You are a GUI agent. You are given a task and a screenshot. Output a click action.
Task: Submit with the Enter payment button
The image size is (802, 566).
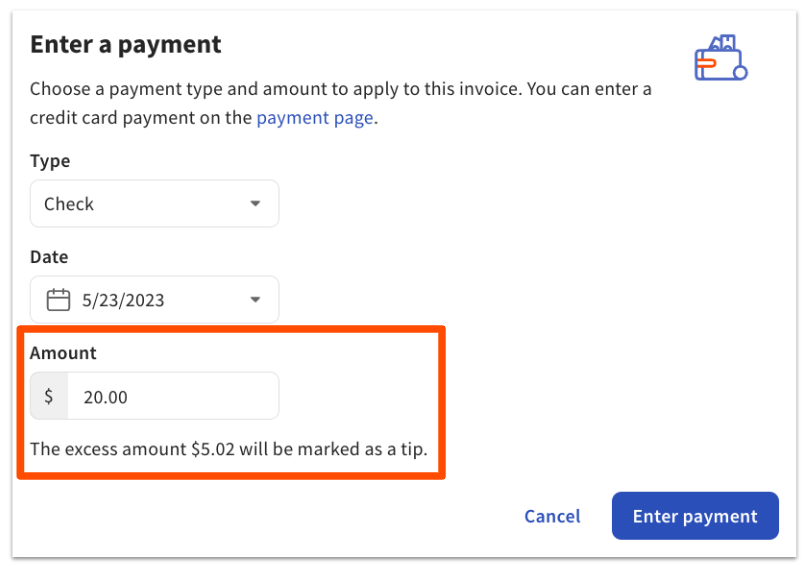[x=695, y=516]
